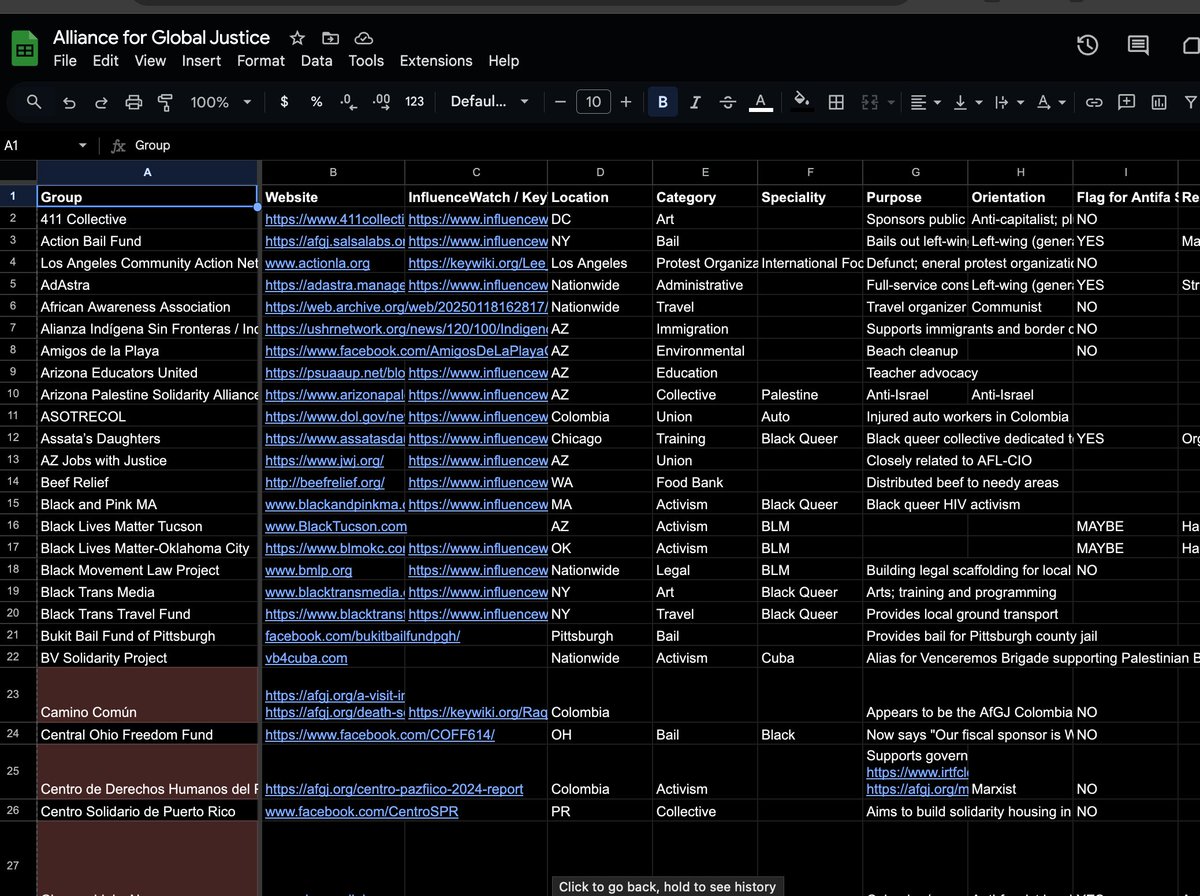
Task: Open the www.facebook.com/CentroSPR link
Action: pyautogui.click(x=361, y=812)
